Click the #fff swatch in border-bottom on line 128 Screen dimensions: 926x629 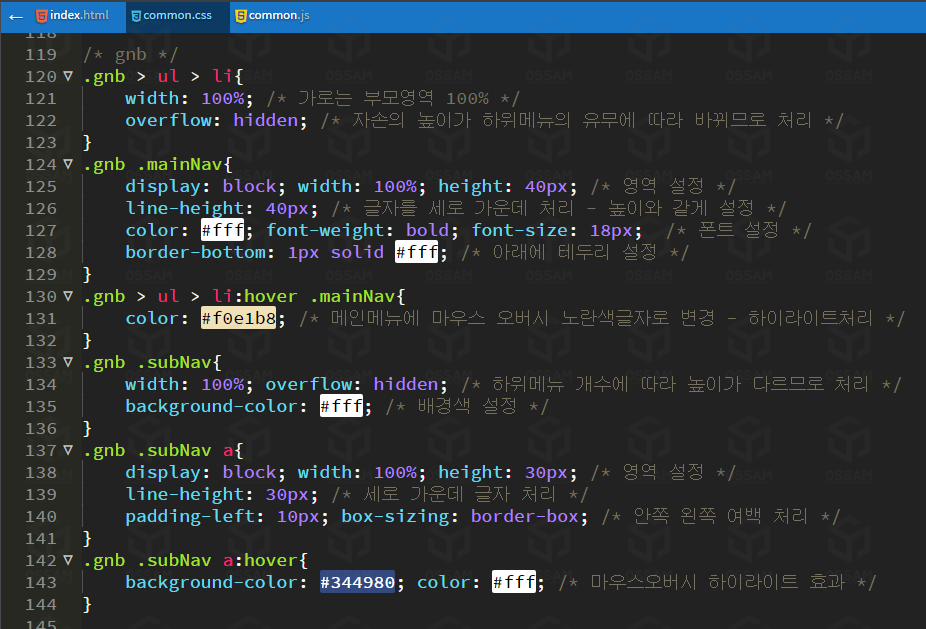point(416,252)
